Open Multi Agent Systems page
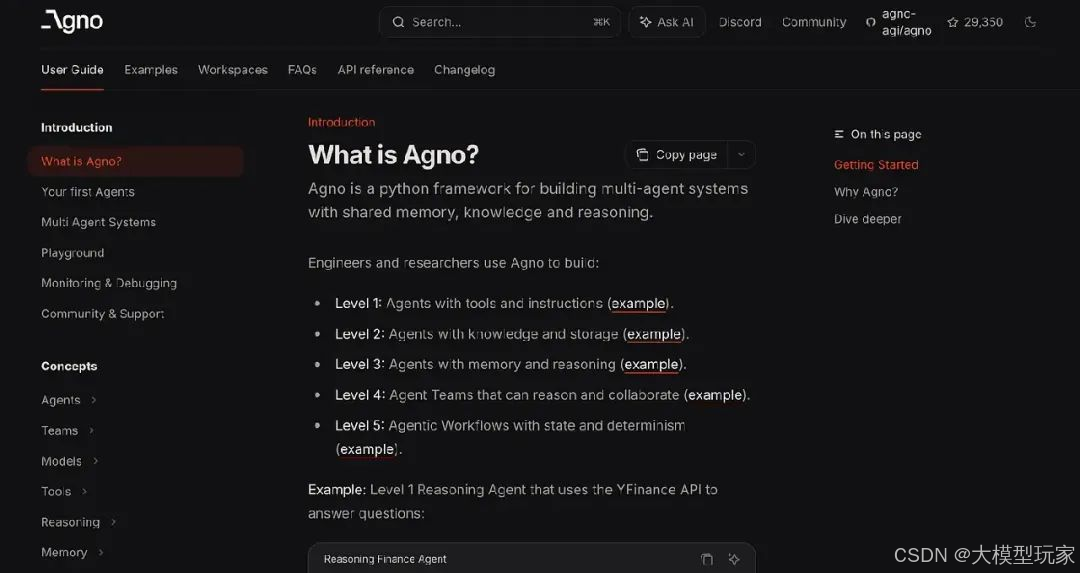The height and width of the screenshot is (573, 1080). [x=98, y=222]
